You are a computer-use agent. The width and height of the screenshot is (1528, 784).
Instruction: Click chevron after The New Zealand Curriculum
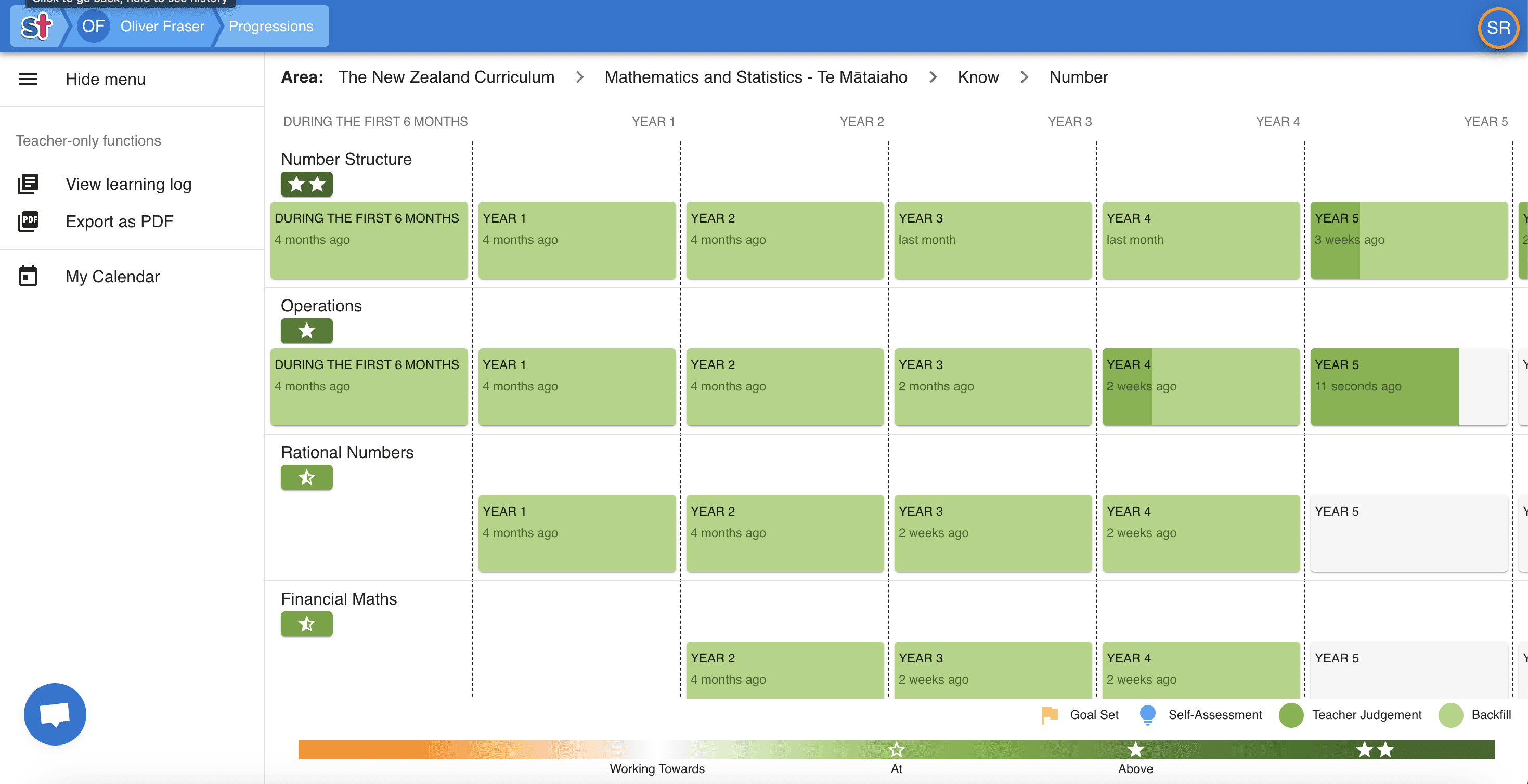(x=579, y=77)
